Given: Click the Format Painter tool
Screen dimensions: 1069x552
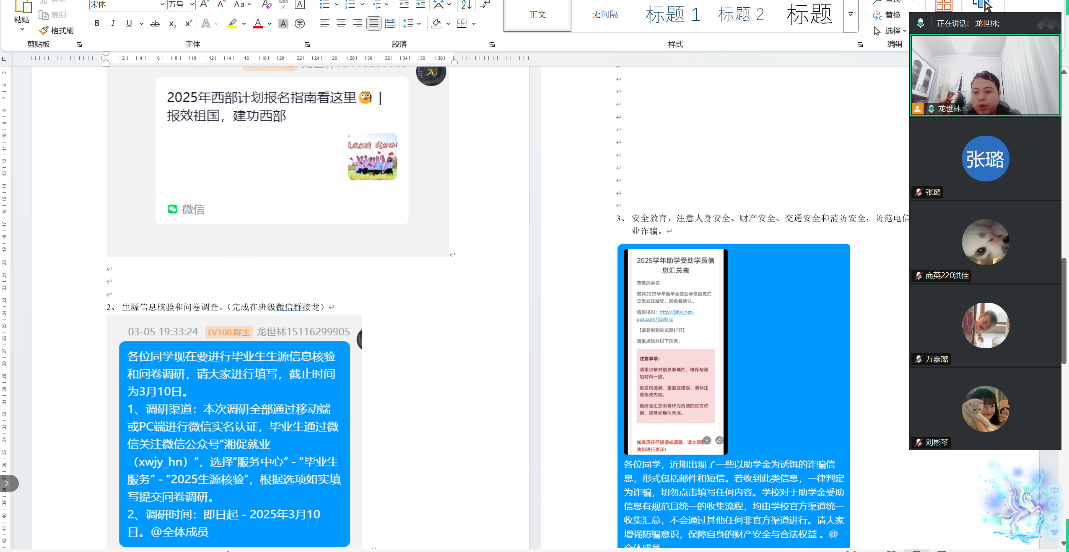Looking at the screenshot, I should pyautogui.click(x=56, y=30).
